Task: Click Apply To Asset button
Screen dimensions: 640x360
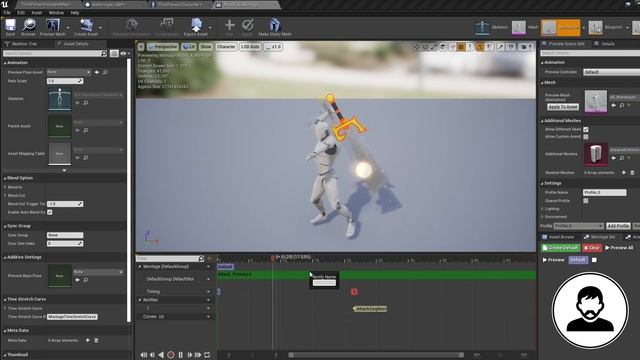Action: (563, 107)
